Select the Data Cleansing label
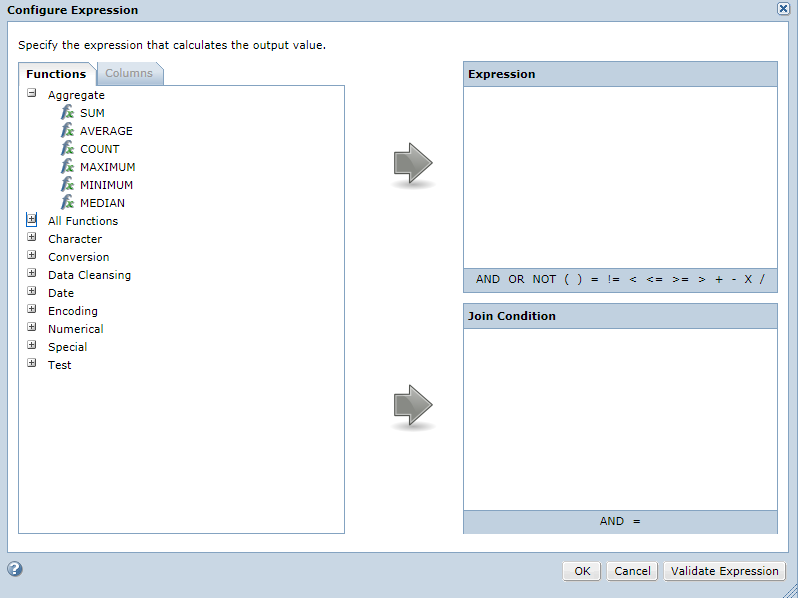The width and height of the screenshot is (798, 598). click(90, 275)
